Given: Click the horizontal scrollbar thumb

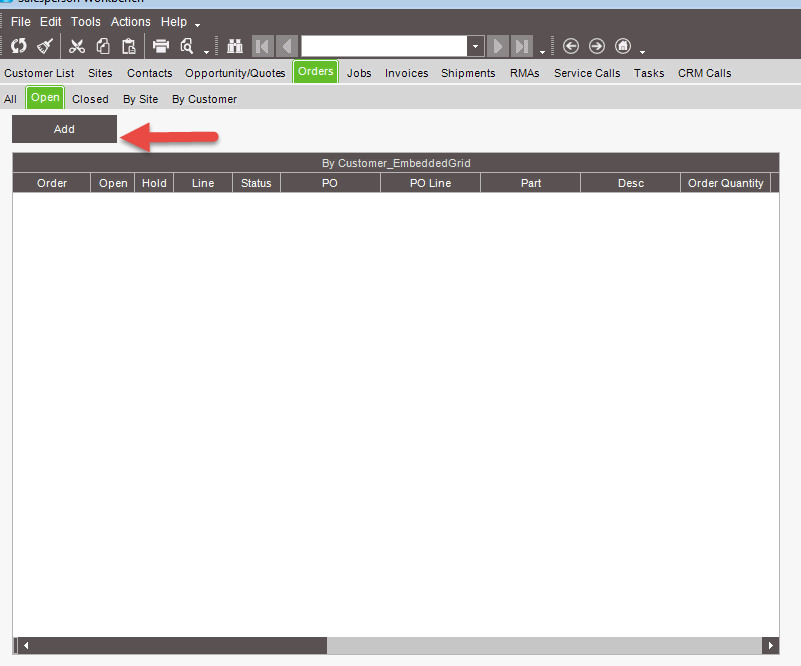Looking at the screenshot, I should 180,646.
